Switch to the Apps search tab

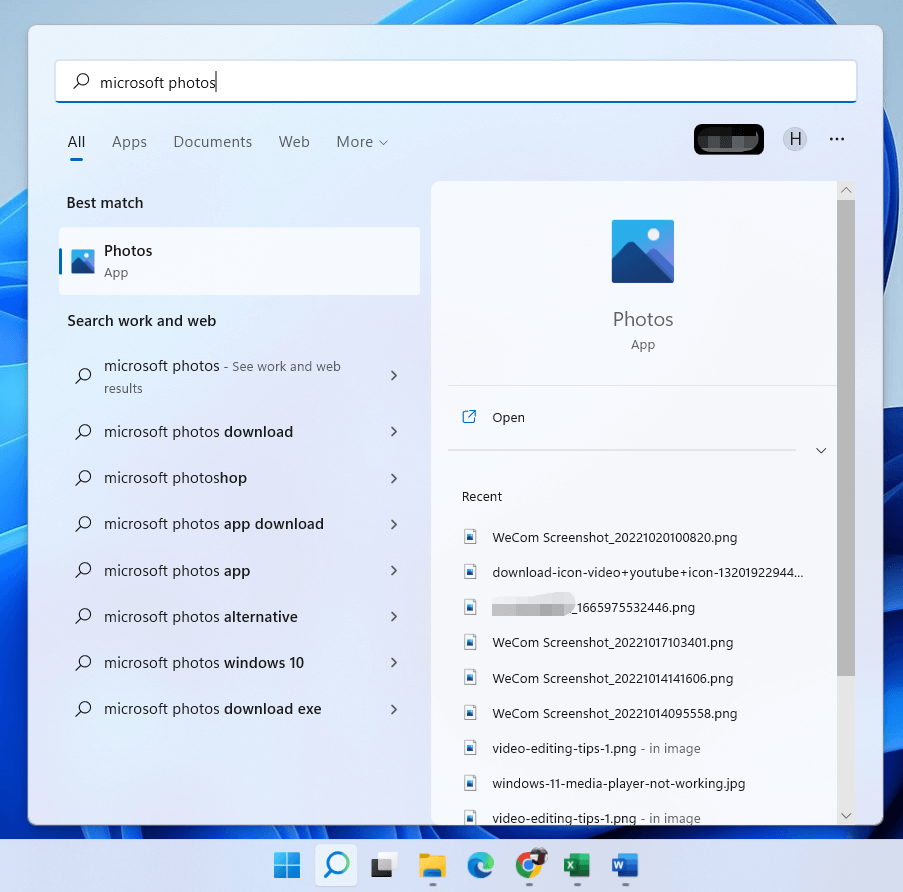tap(129, 142)
